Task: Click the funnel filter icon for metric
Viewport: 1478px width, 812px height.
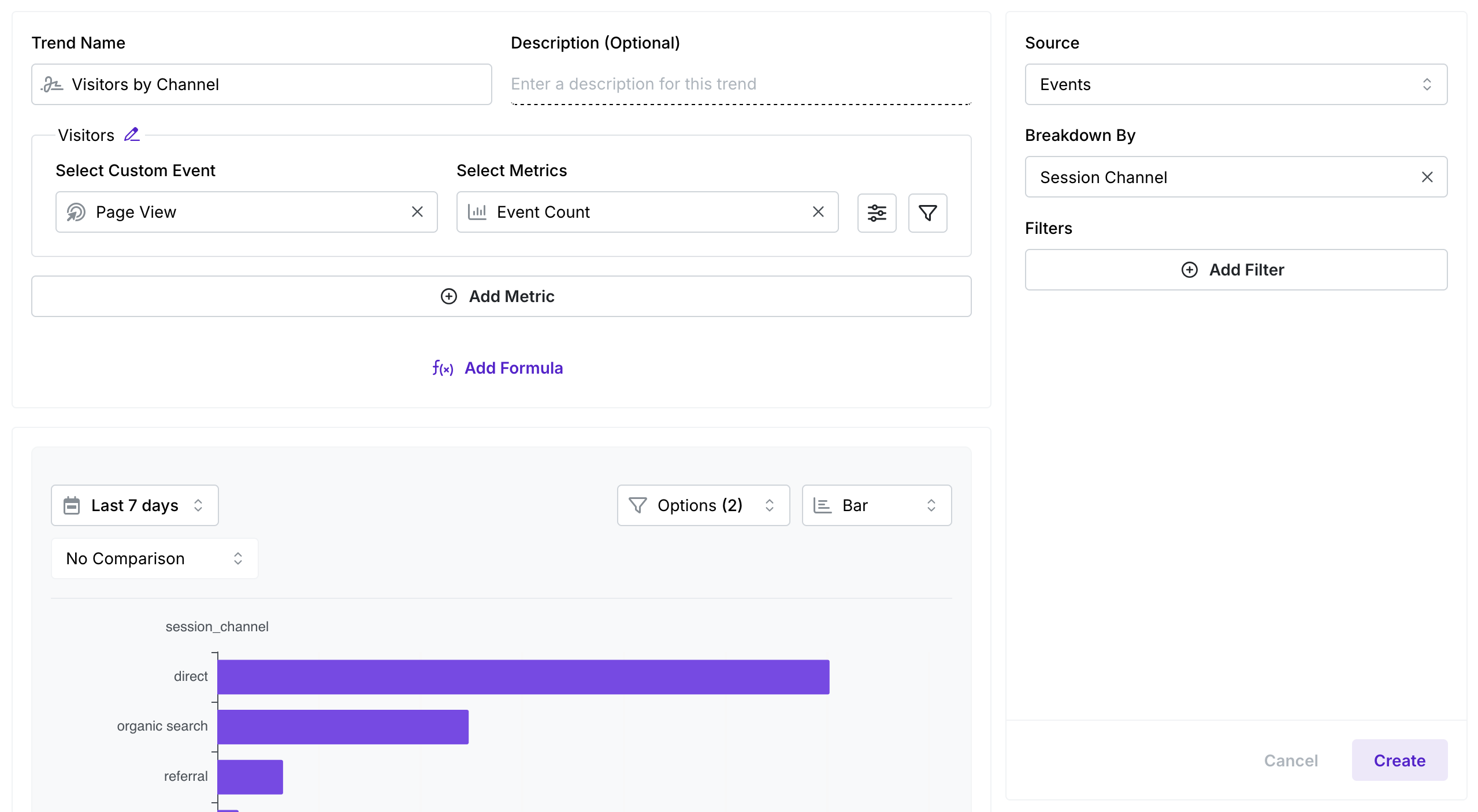Action: click(927, 213)
